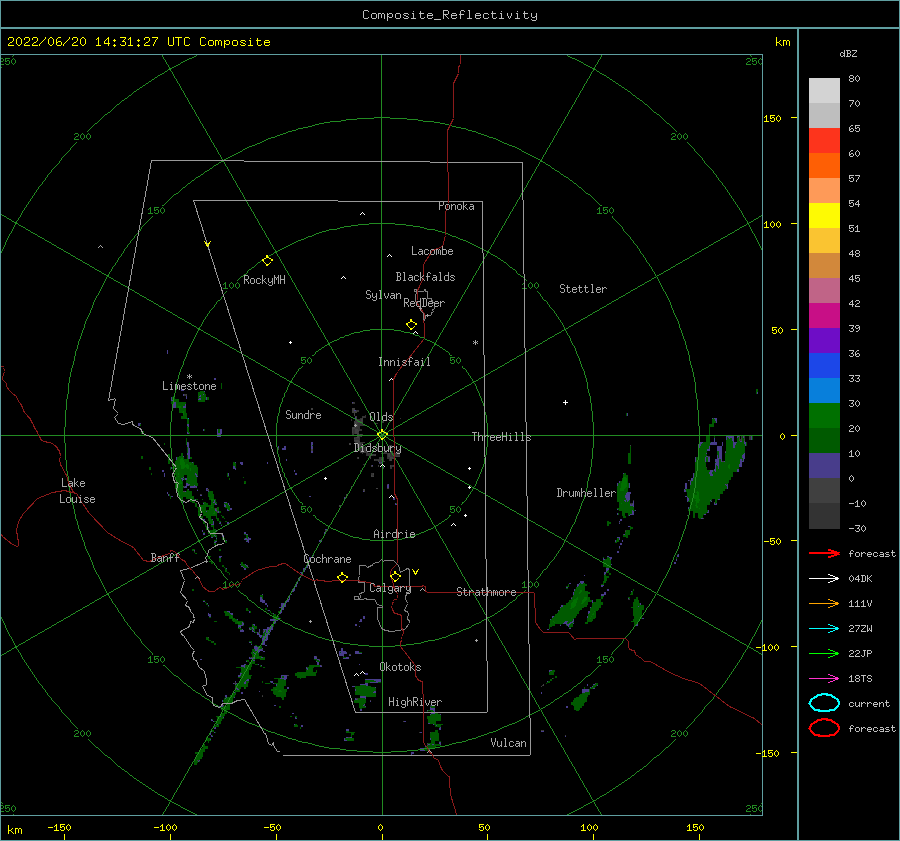Screen dimensions: 900x841
Task: Select the Vulcan city label
Action: (508, 743)
